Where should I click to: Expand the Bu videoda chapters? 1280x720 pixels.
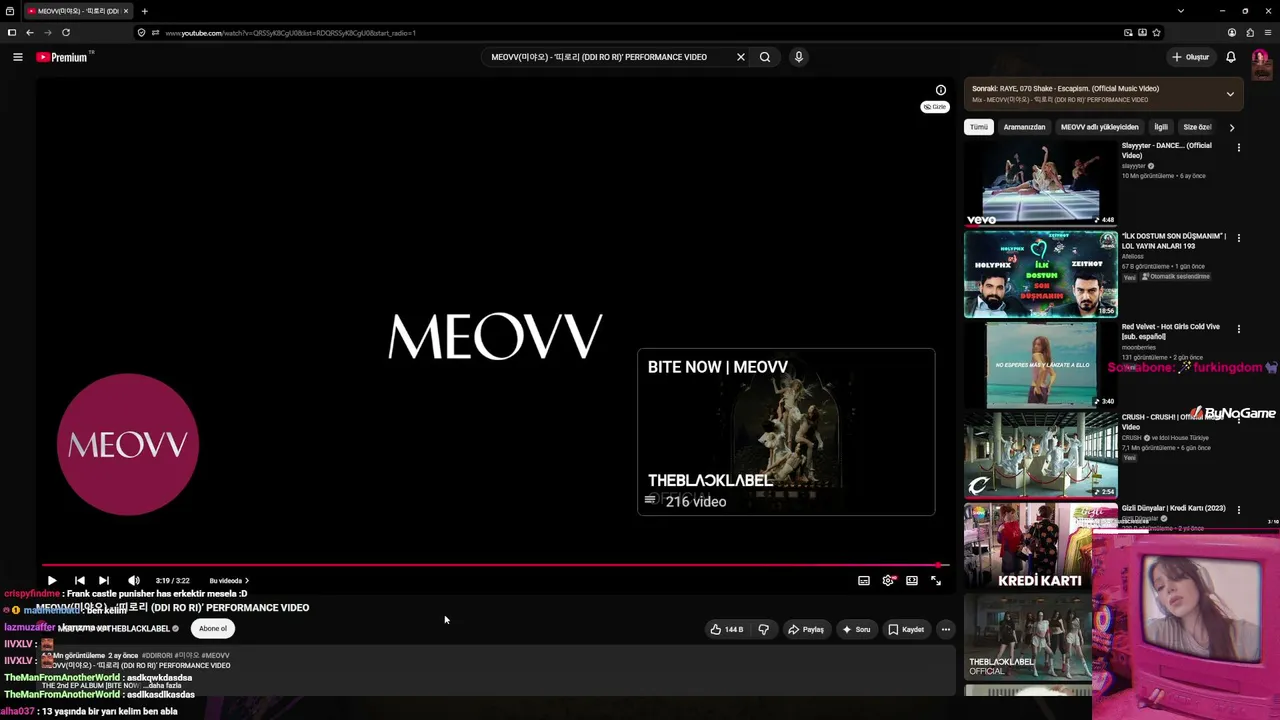point(229,580)
